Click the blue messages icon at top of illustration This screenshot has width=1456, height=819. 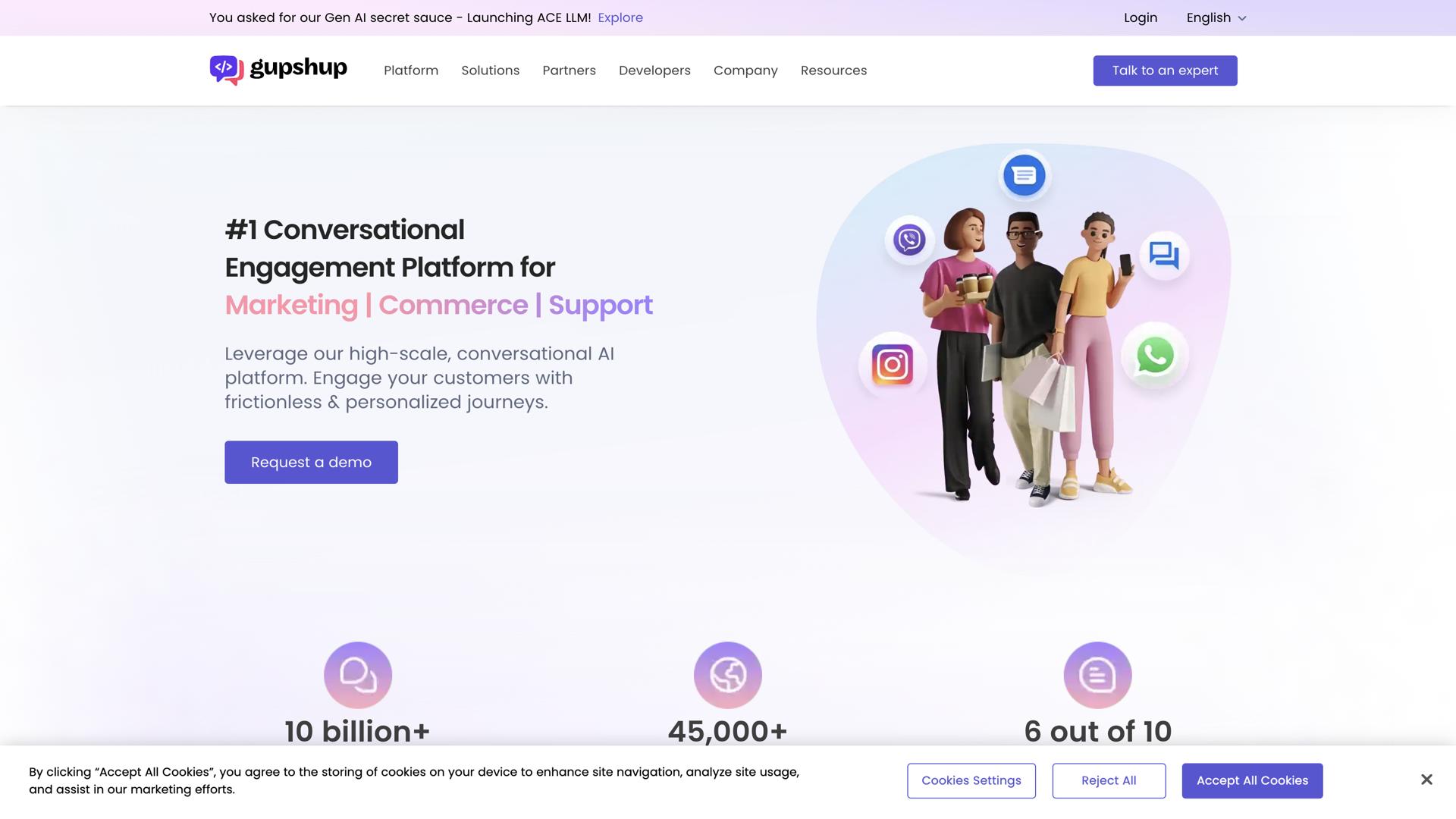click(x=1025, y=175)
